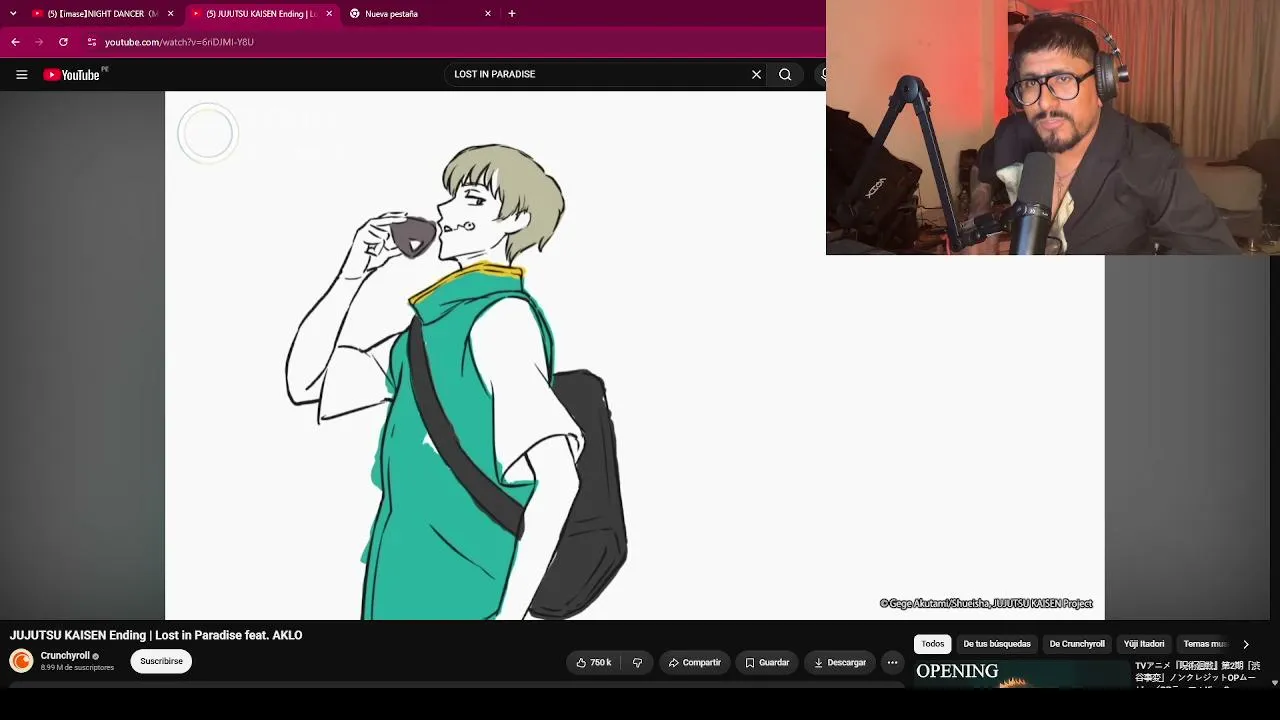The width and height of the screenshot is (1280, 720).
Task: Like the video with 750 k button
Action: (x=594, y=662)
